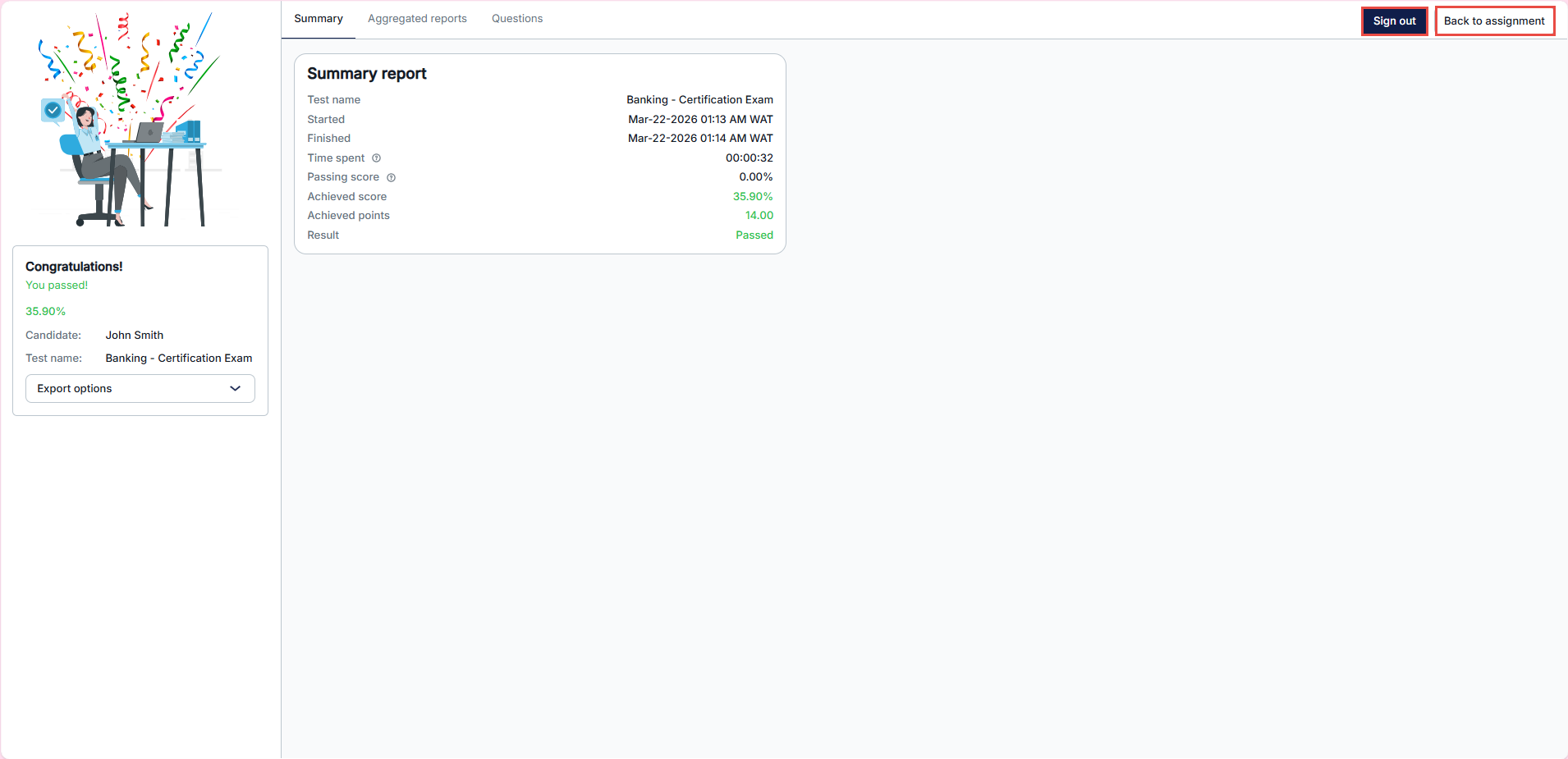Click the Passing score info icon
The image size is (1568, 759).
(x=391, y=178)
